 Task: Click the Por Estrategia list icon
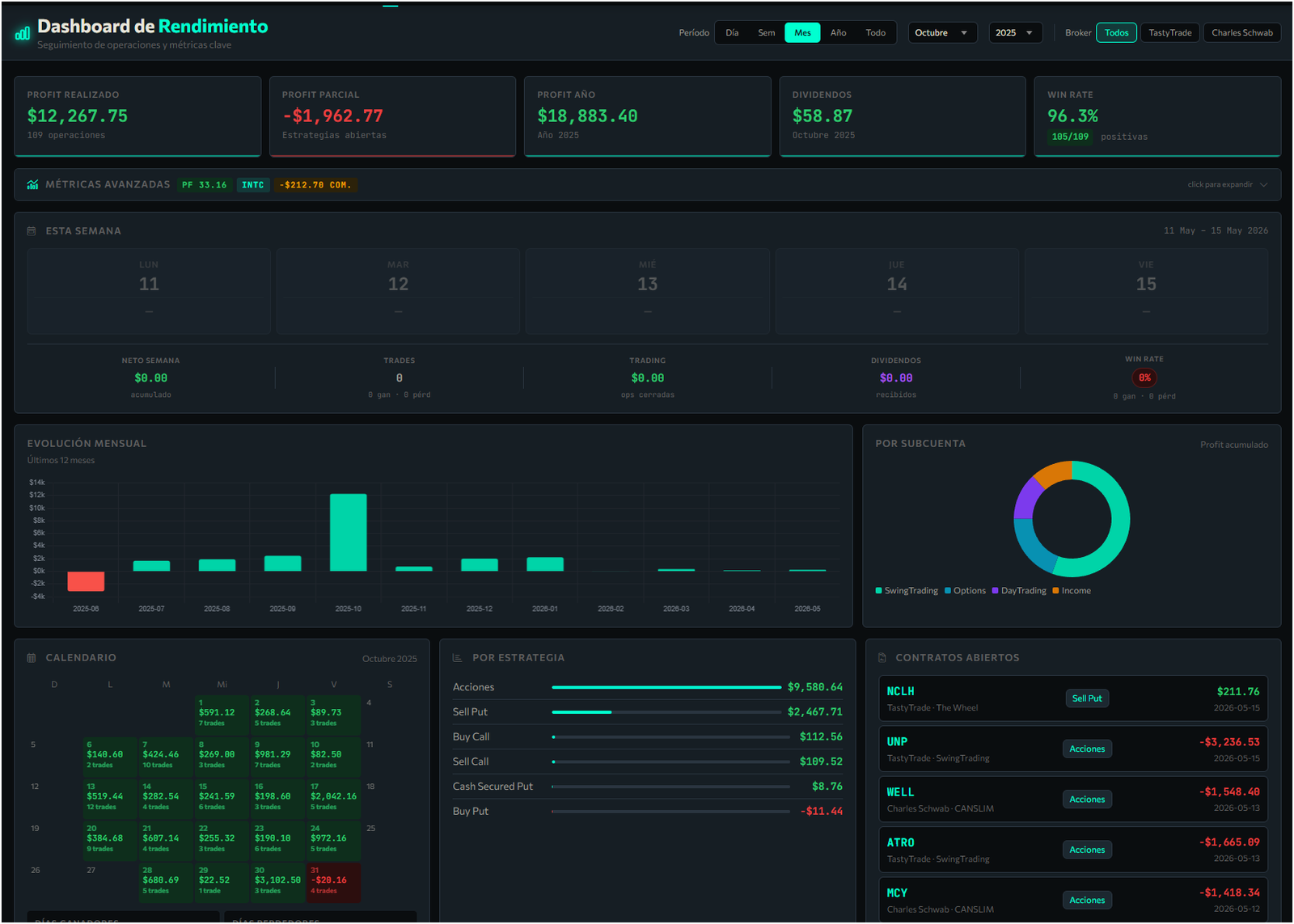pos(457,658)
